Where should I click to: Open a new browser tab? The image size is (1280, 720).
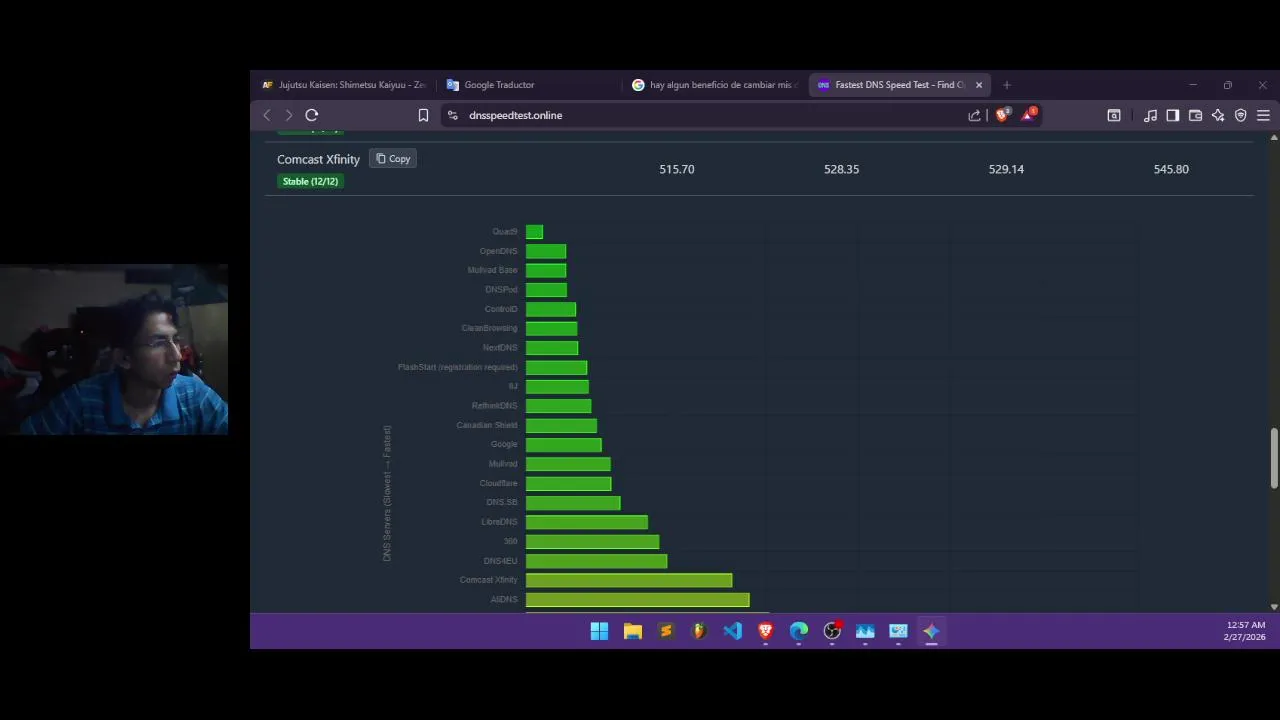(x=1007, y=85)
